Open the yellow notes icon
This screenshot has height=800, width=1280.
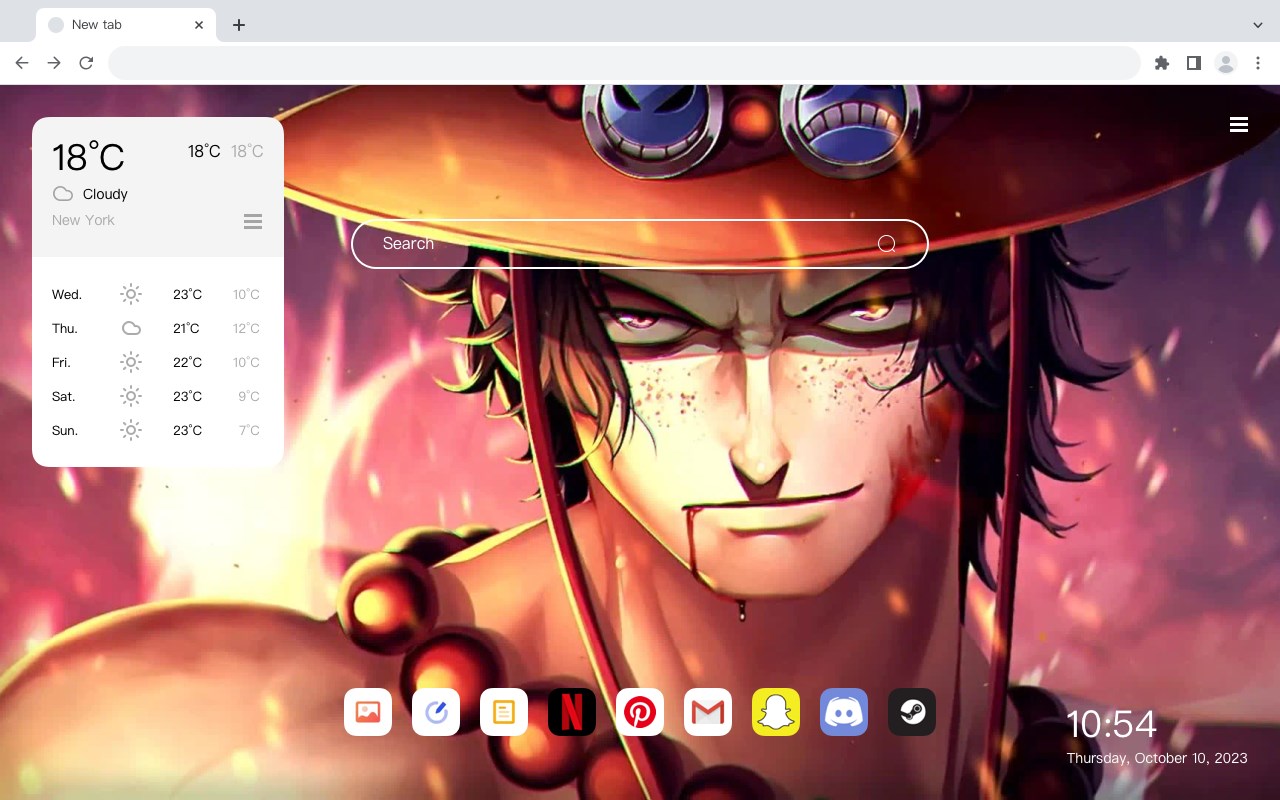pyautogui.click(x=504, y=712)
